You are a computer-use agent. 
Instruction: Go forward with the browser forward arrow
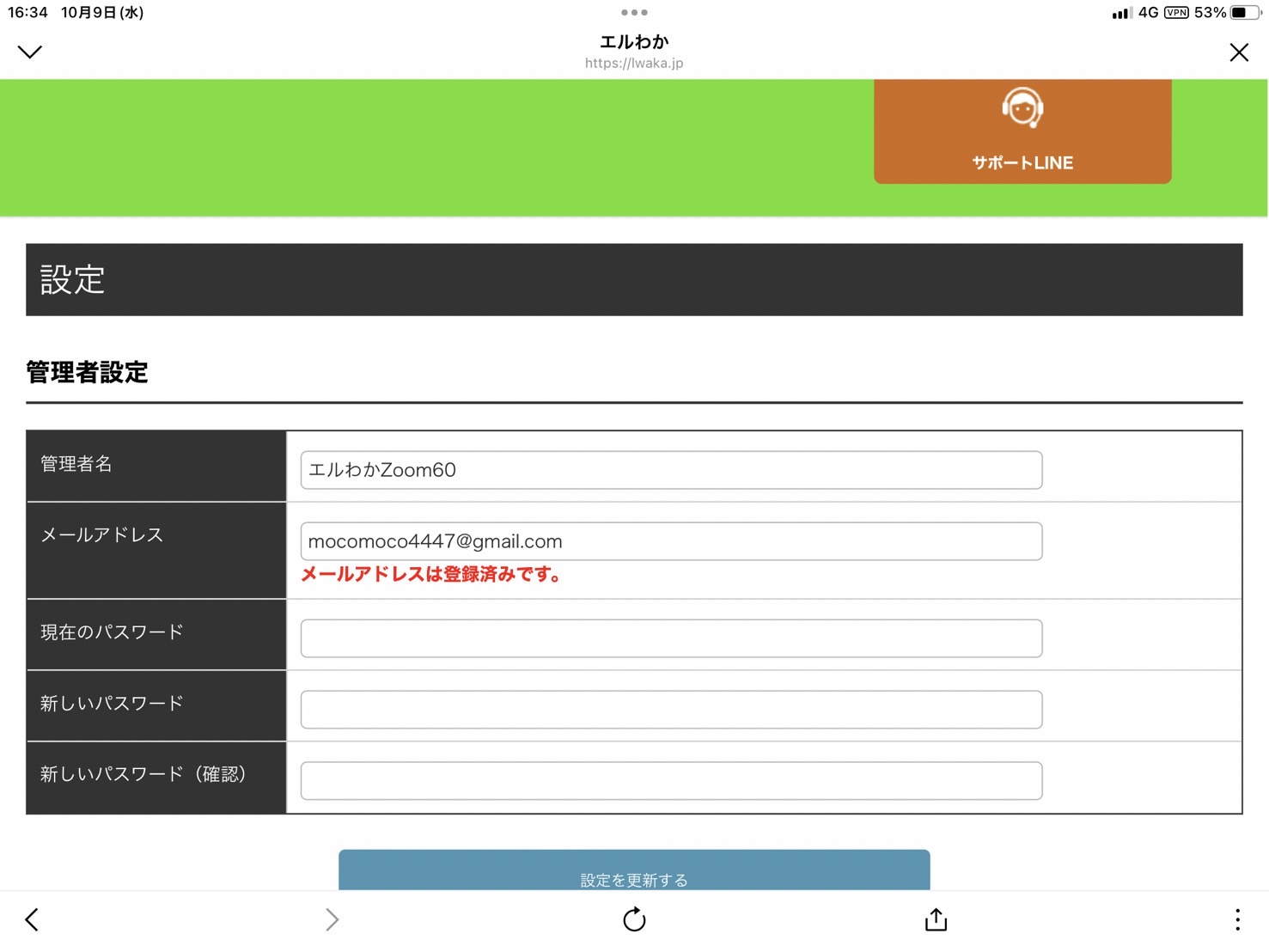pos(333,920)
